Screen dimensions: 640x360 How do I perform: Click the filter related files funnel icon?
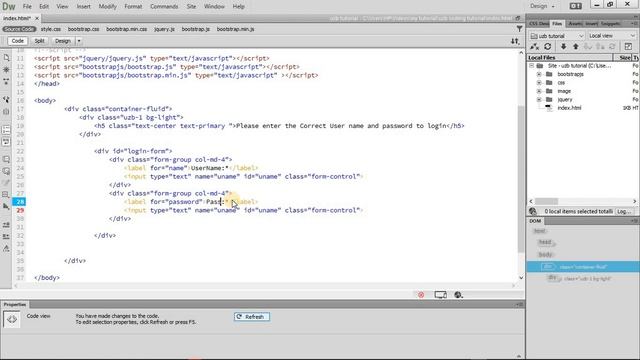click(x=519, y=29)
